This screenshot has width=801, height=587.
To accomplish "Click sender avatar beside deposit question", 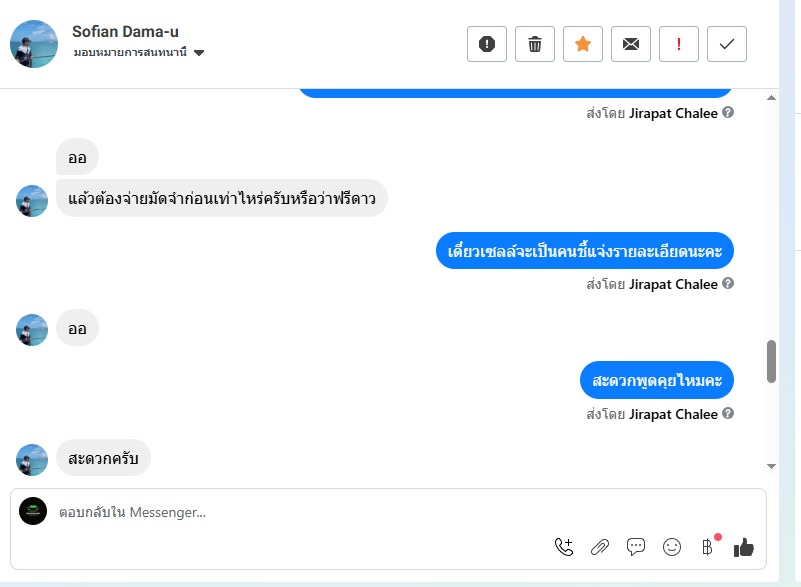I will coord(32,201).
